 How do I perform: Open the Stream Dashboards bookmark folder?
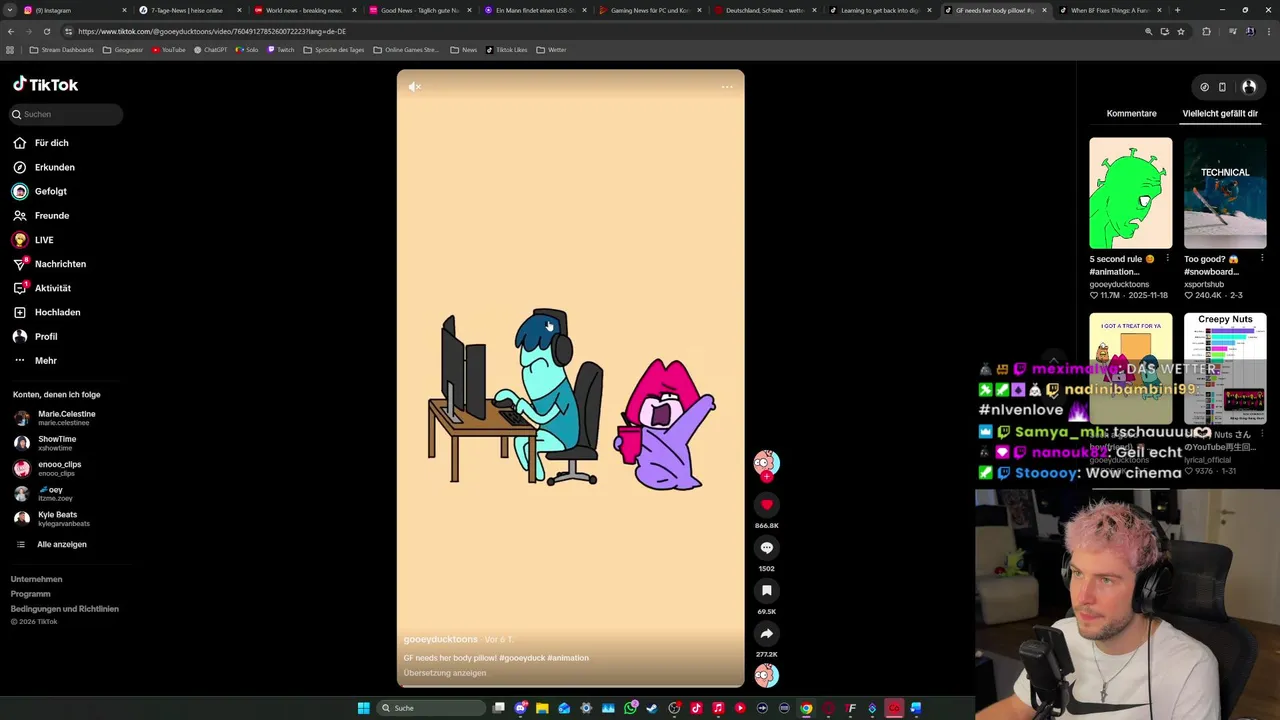pos(61,49)
